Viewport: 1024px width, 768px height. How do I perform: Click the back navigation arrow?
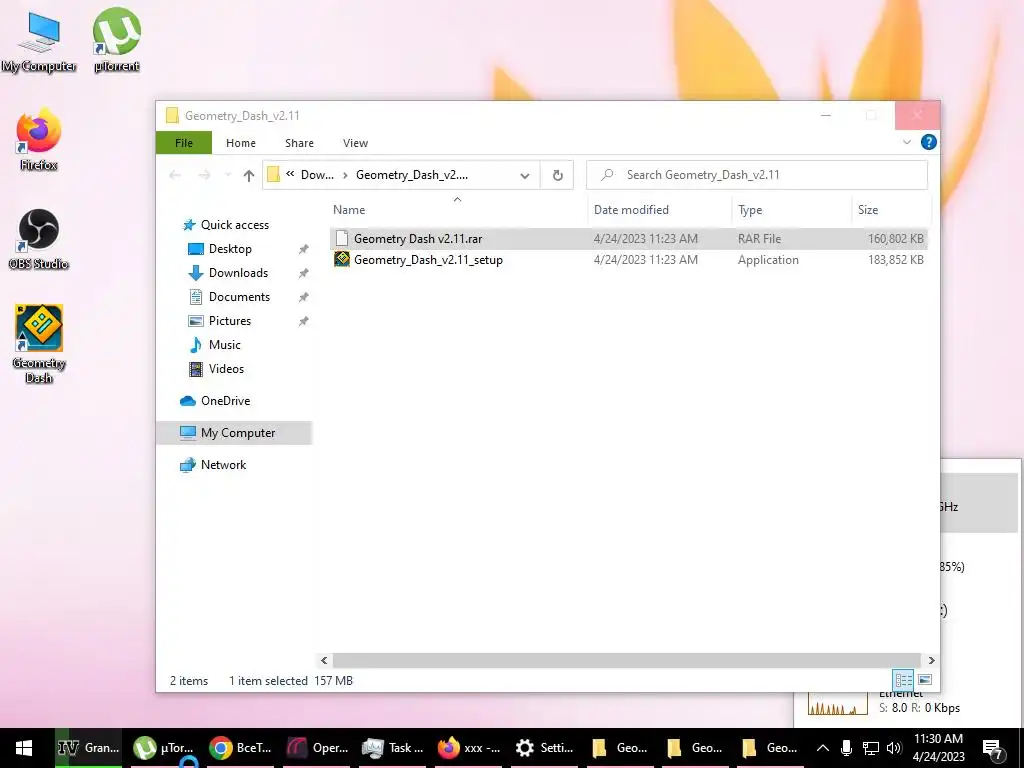click(175, 175)
